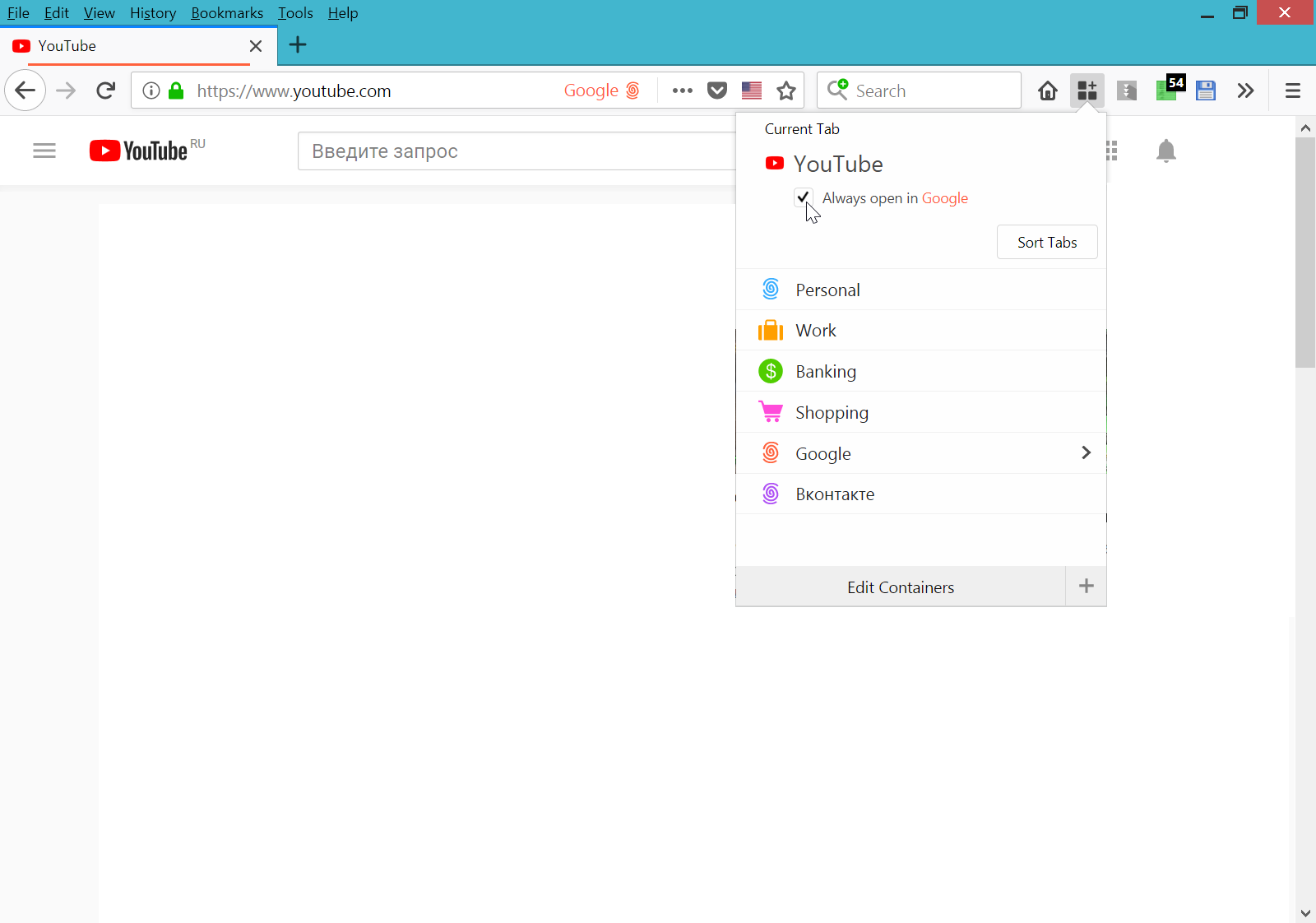This screenshot has width=1316, height=923.
Task: Click the US flag extension icon
Action: (751, 90)
